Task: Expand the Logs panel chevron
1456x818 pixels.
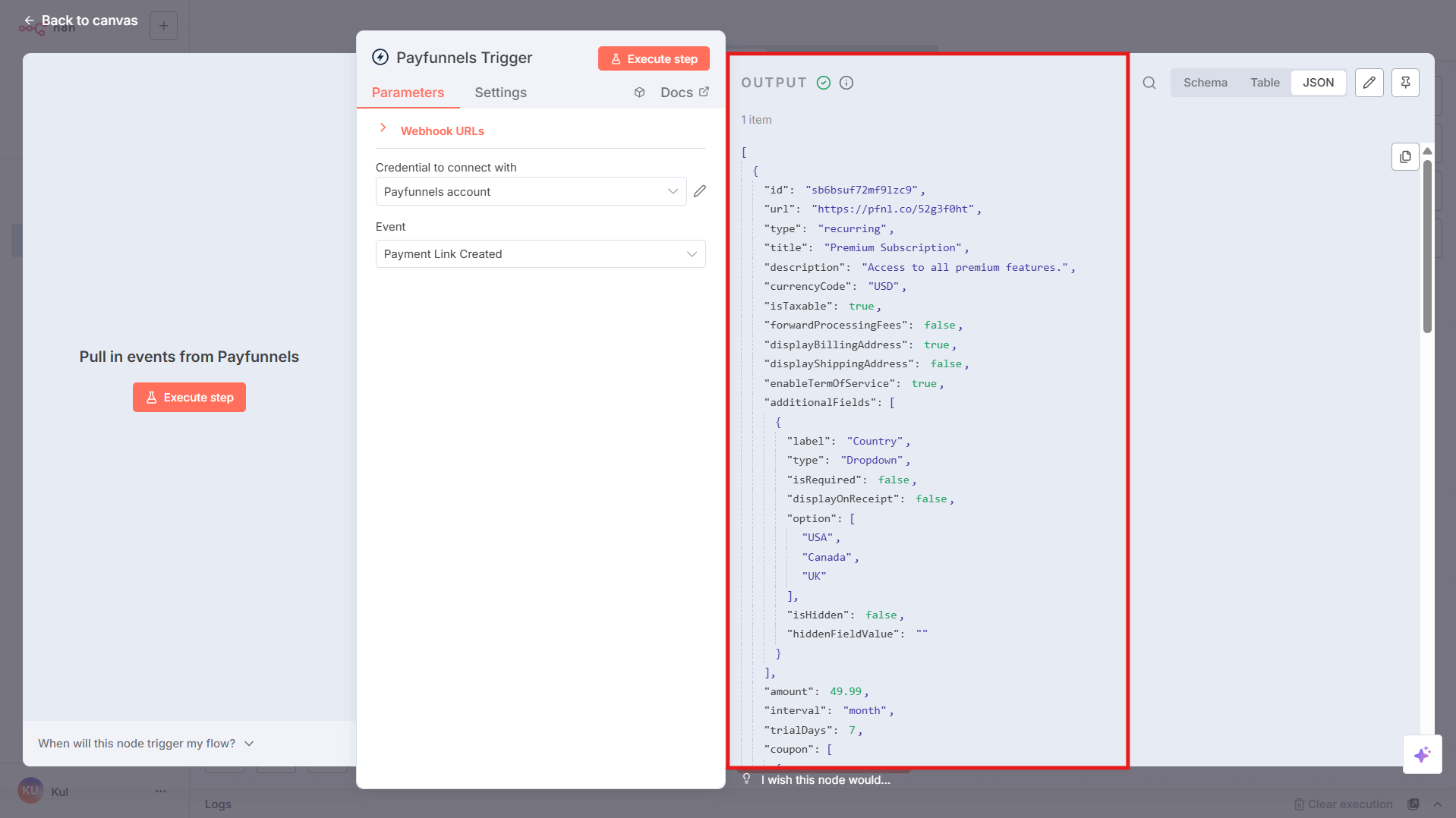Action: coord(1437,804)
